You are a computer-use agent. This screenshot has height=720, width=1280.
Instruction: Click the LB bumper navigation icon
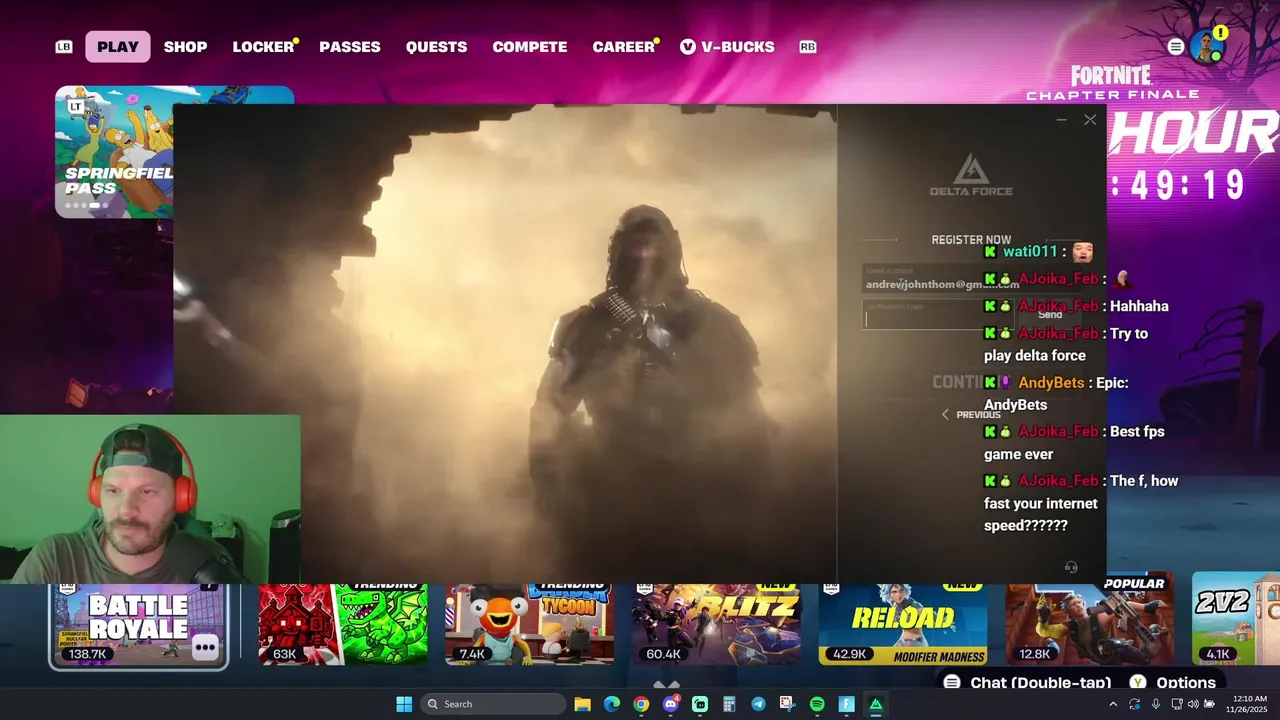64,47
